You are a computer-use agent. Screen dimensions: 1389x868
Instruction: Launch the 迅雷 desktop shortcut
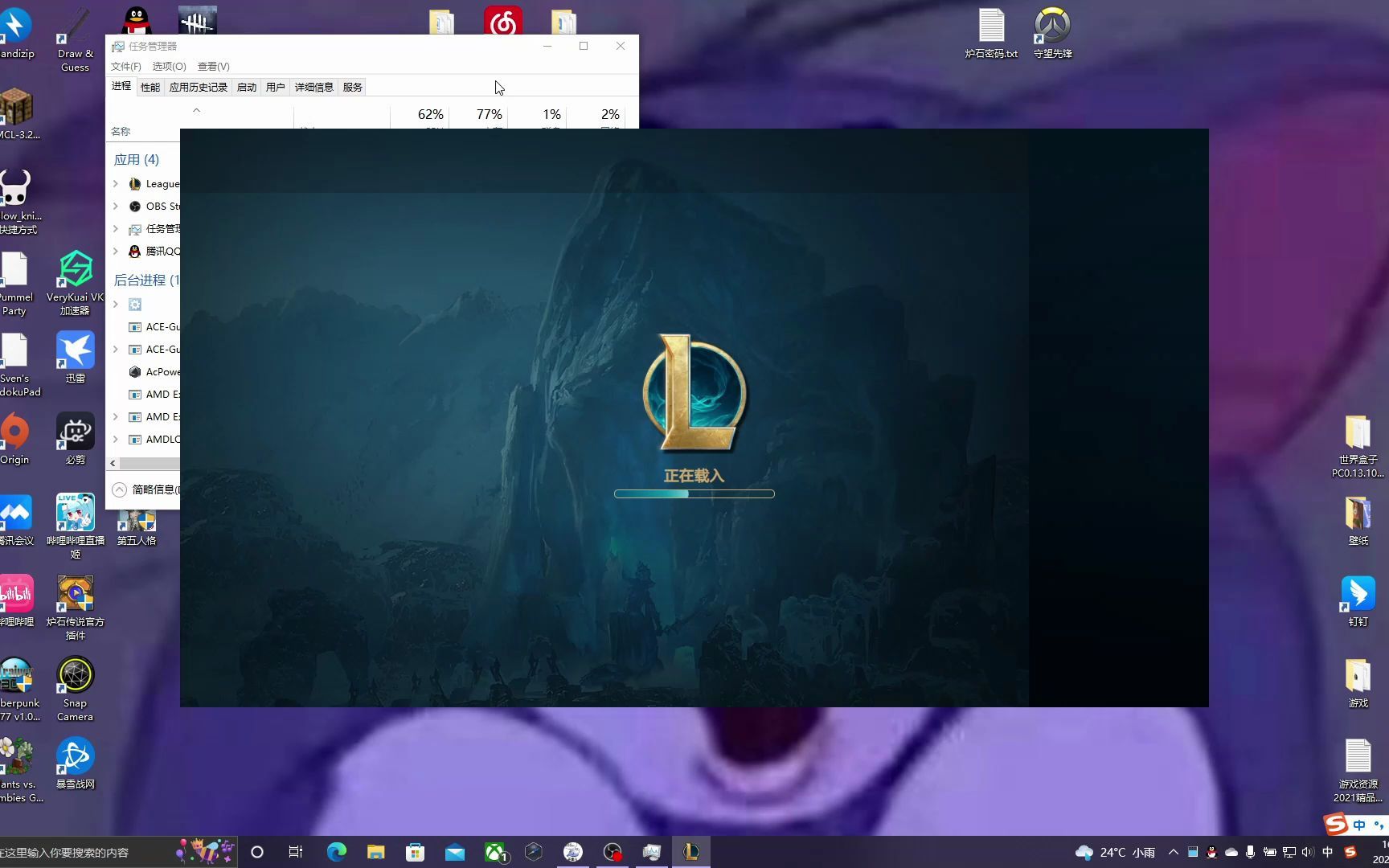click(76, 358)
